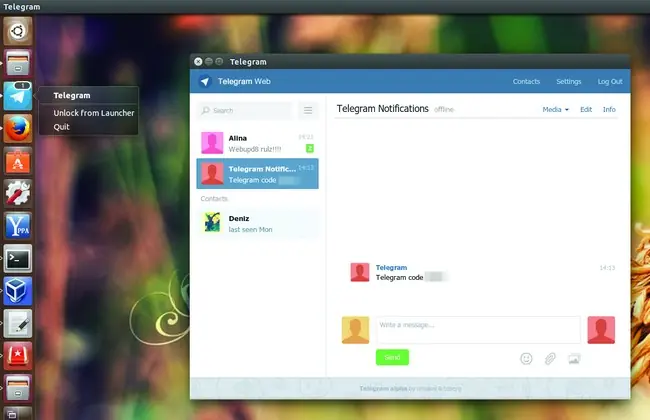Open the hamburger menu beside Search
The width and height of the screenshot is (650, 420).
coord(308,110)
